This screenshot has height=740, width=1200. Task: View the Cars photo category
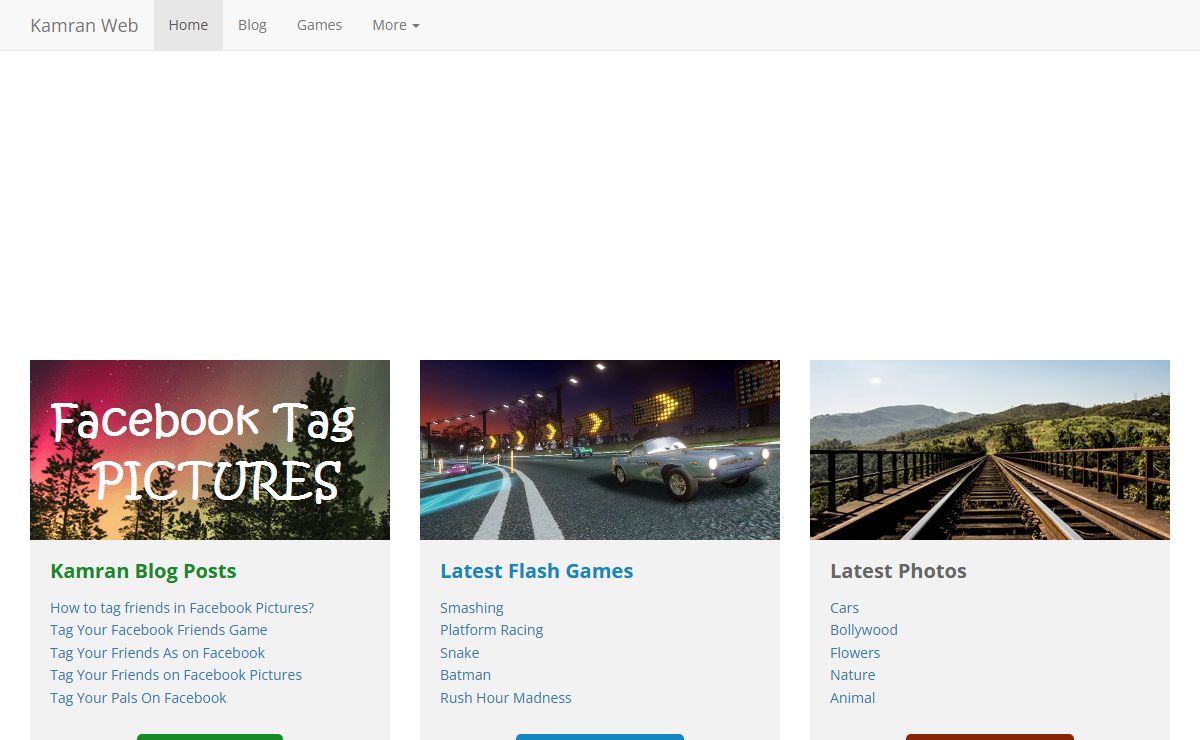point(845,608)
